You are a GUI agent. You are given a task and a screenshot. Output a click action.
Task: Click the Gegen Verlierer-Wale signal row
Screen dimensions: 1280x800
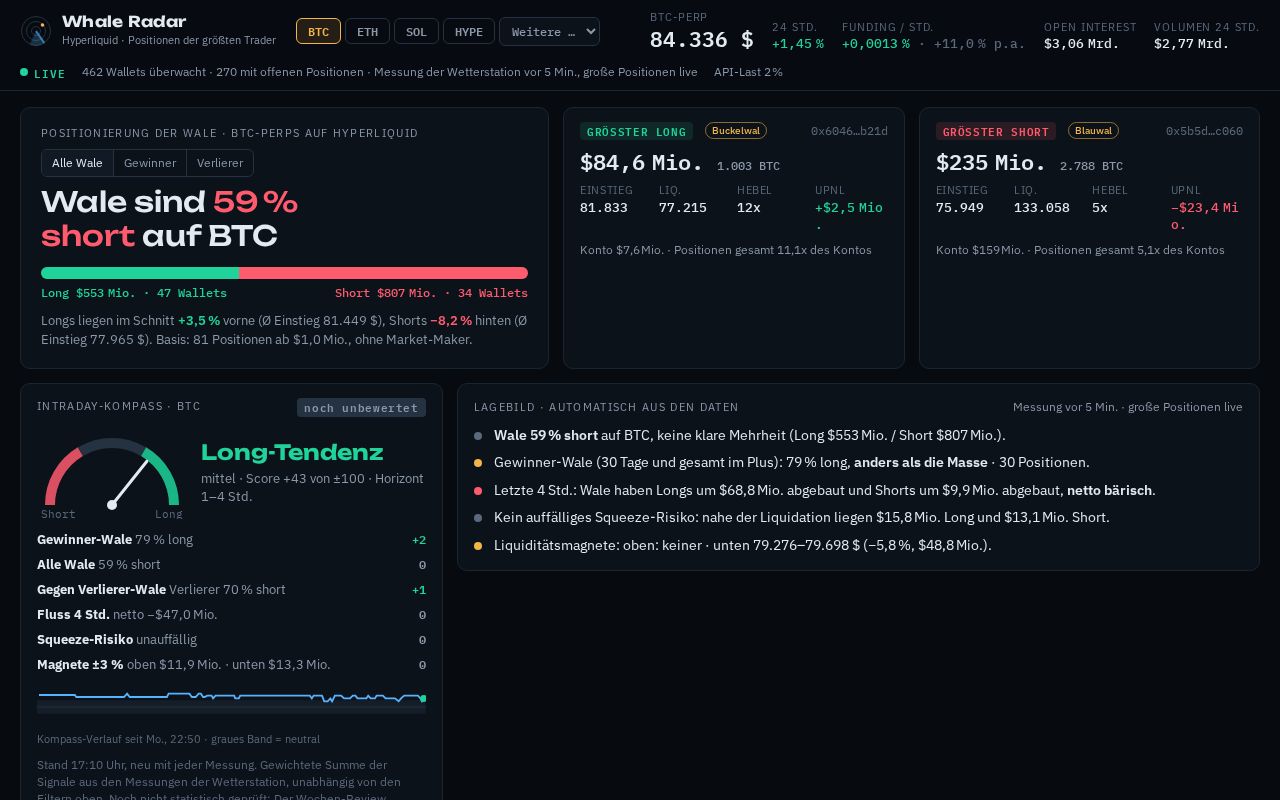coord(231,590)
